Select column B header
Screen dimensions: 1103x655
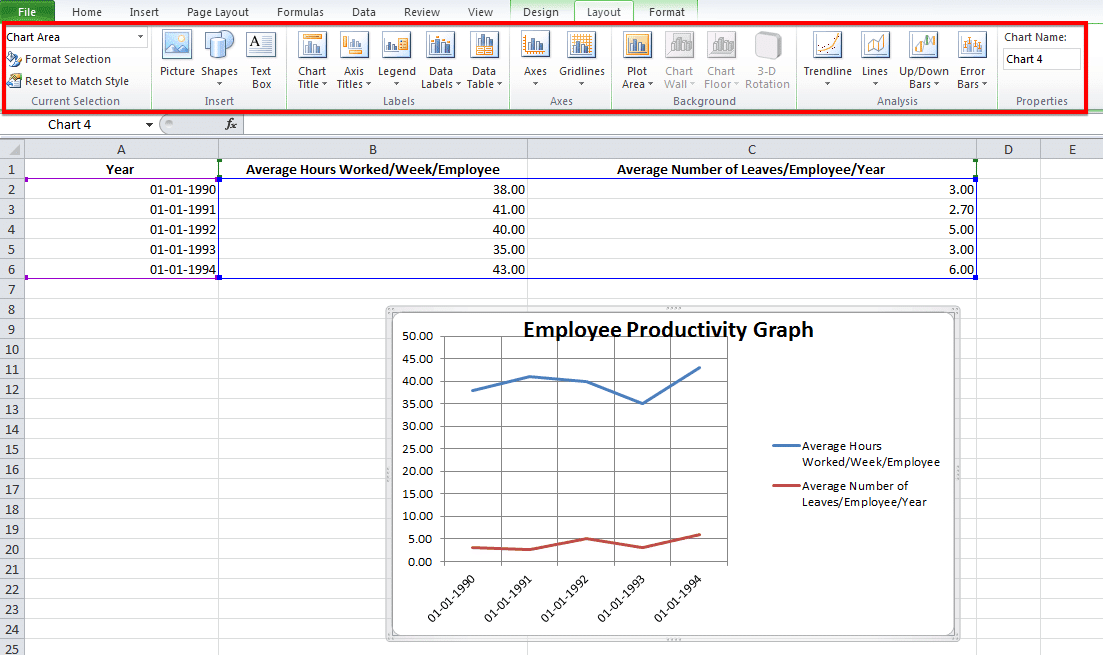373,149
